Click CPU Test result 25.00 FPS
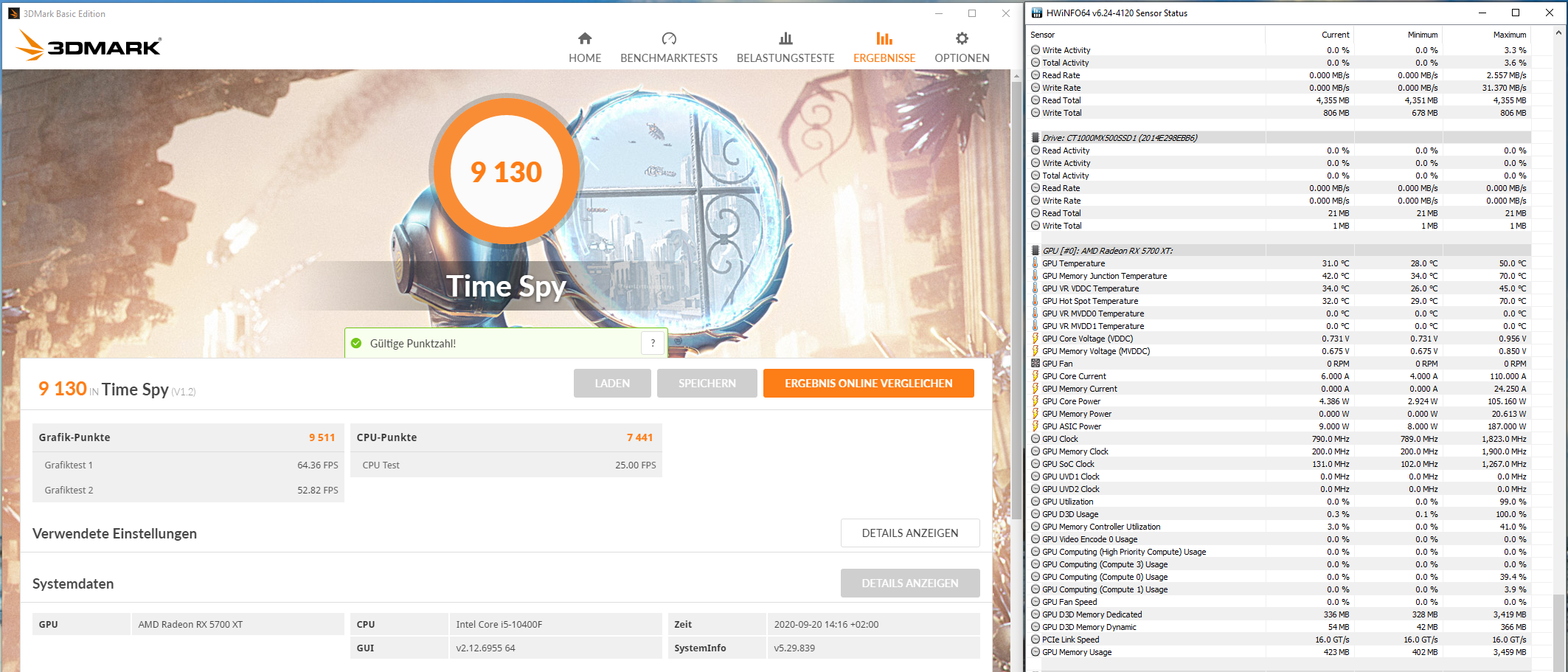 click(x=635, y=465)
